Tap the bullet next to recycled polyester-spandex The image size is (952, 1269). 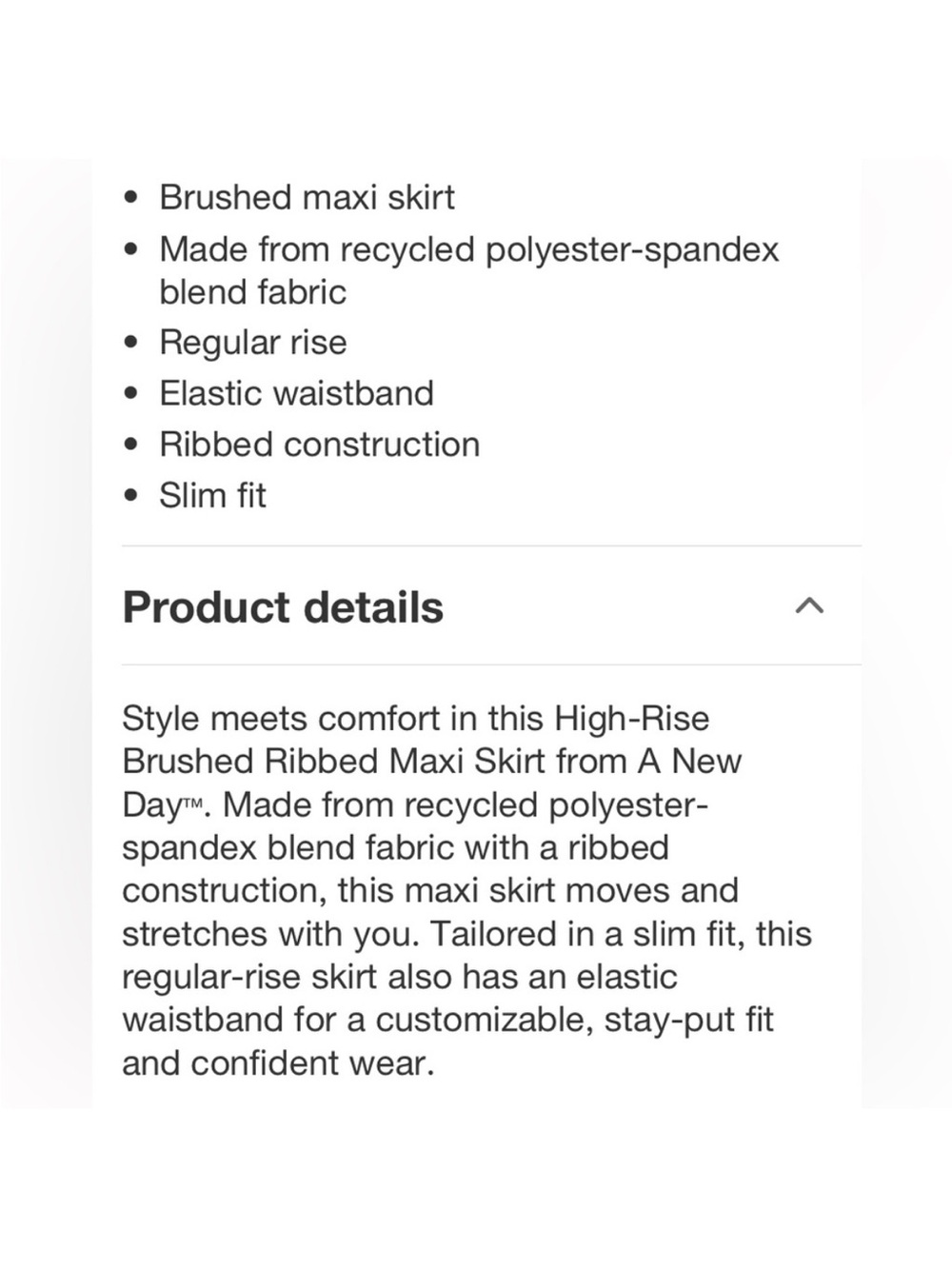coord(130,248)
